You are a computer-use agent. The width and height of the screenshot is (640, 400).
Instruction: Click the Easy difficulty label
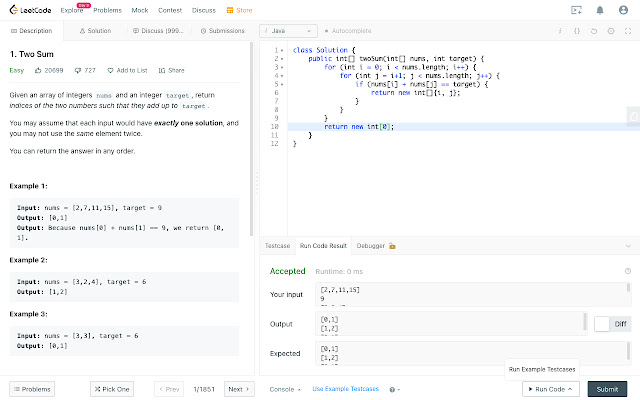pyautogui.click(x=17, y=71)
